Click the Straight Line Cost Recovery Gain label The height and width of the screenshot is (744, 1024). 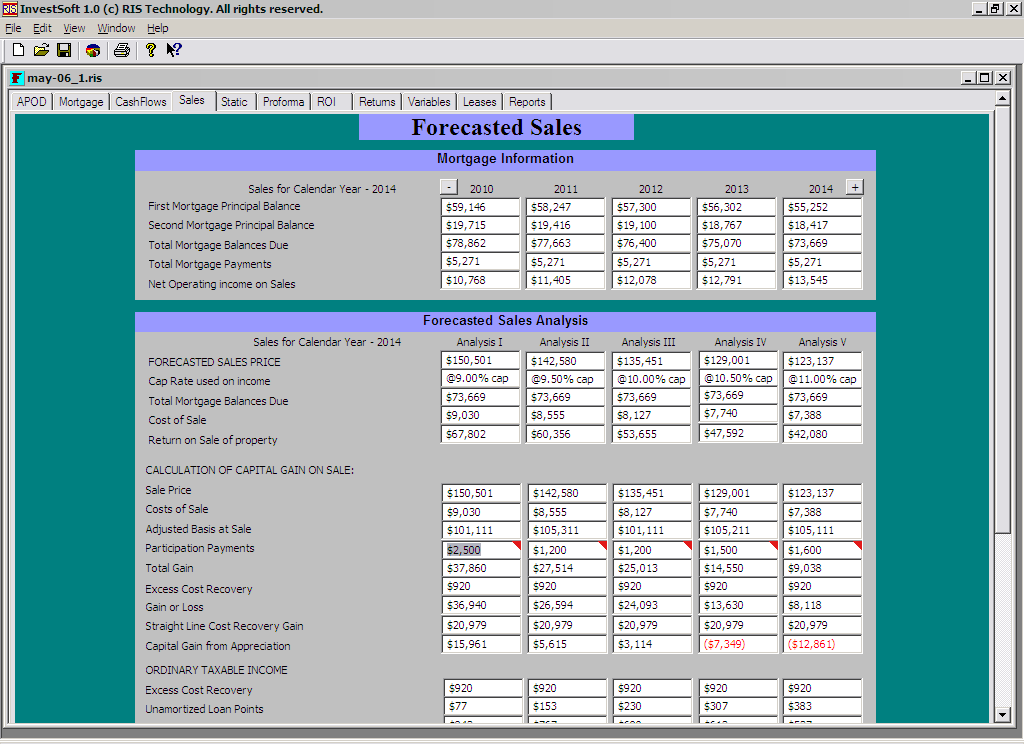[224, 626]
